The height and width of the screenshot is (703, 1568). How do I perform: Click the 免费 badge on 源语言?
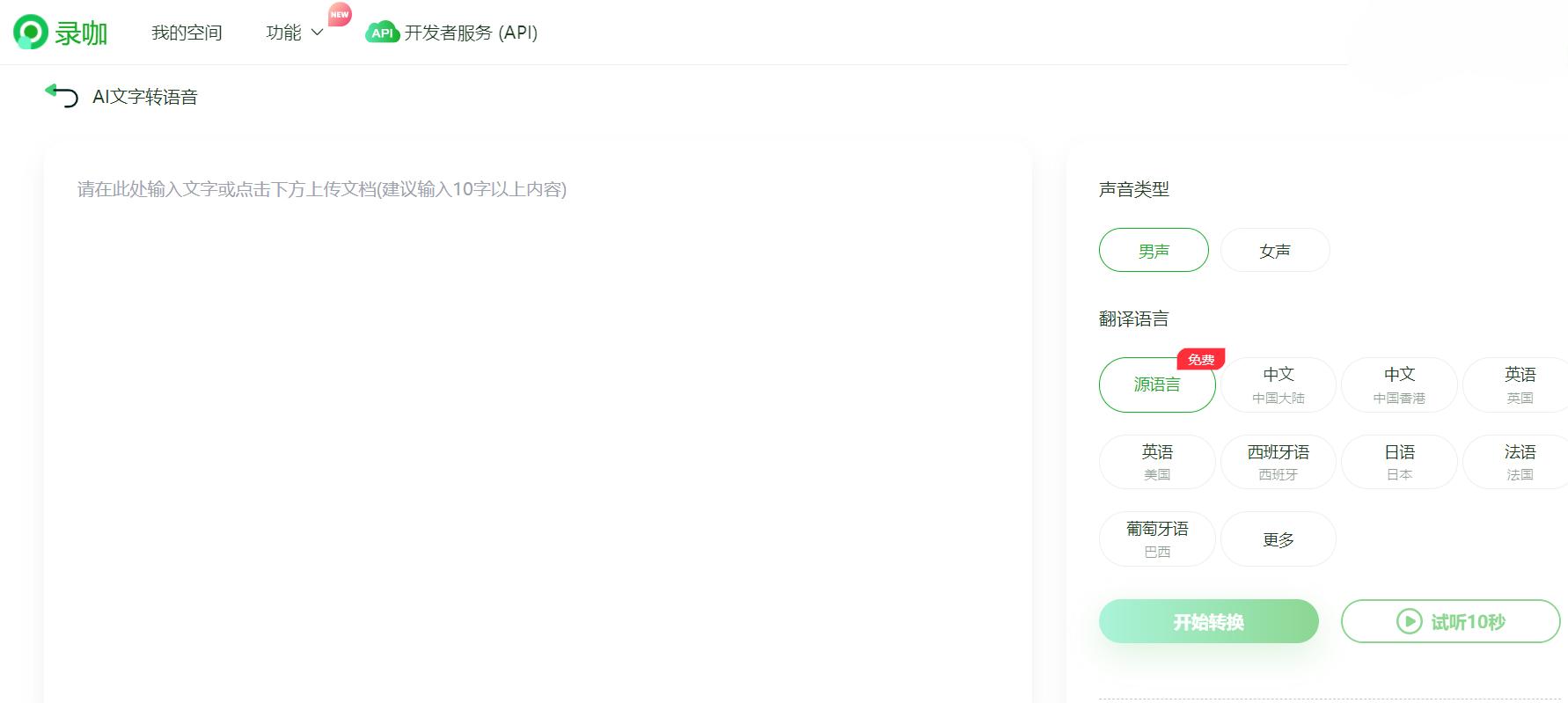[x=1200, y=359]
